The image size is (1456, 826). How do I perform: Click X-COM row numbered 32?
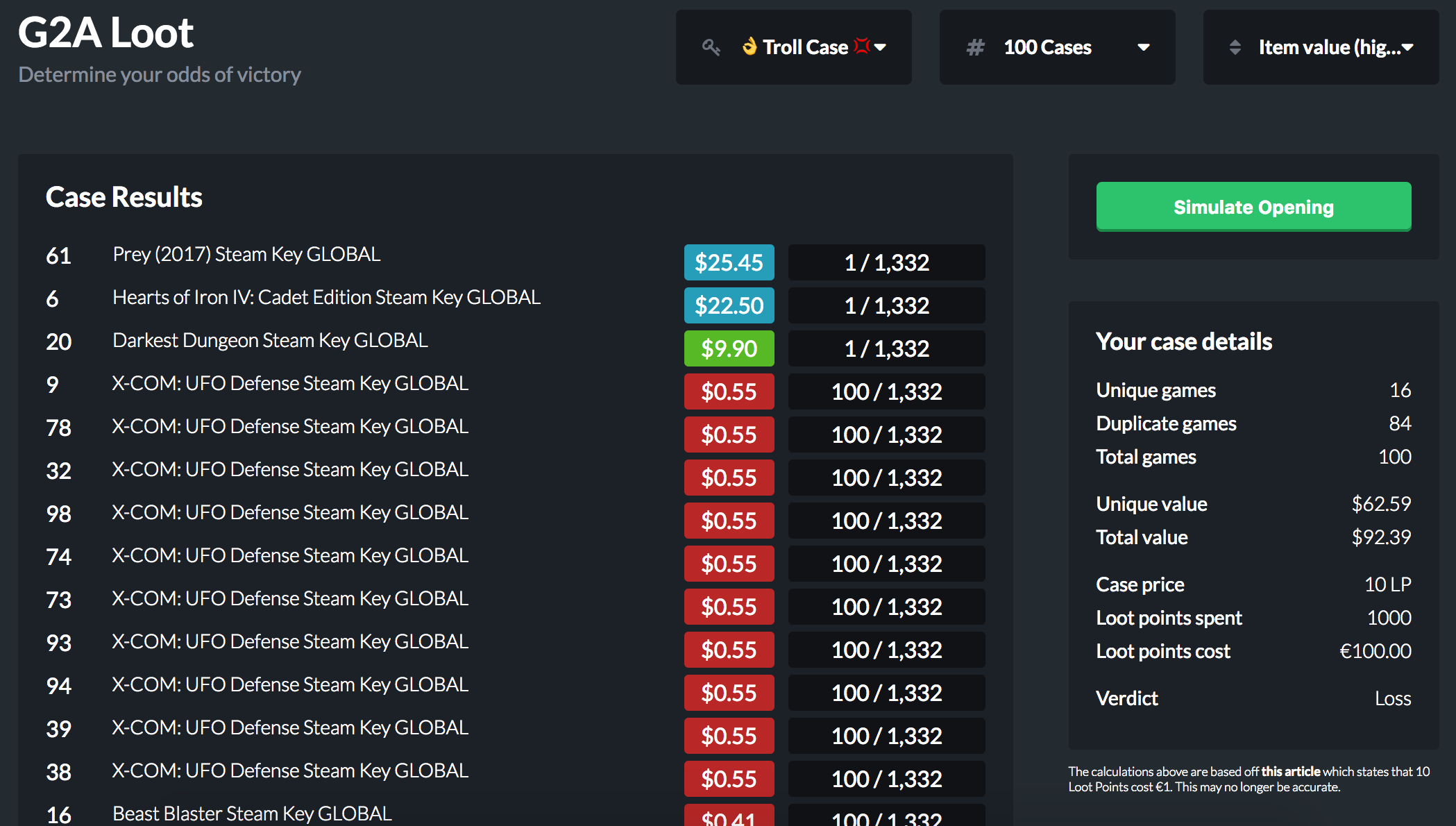click(x=515, y=477)
